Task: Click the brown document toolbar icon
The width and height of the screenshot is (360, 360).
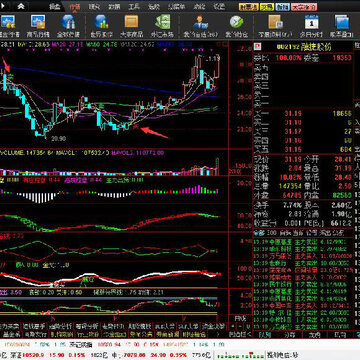Action: (275, 22)
